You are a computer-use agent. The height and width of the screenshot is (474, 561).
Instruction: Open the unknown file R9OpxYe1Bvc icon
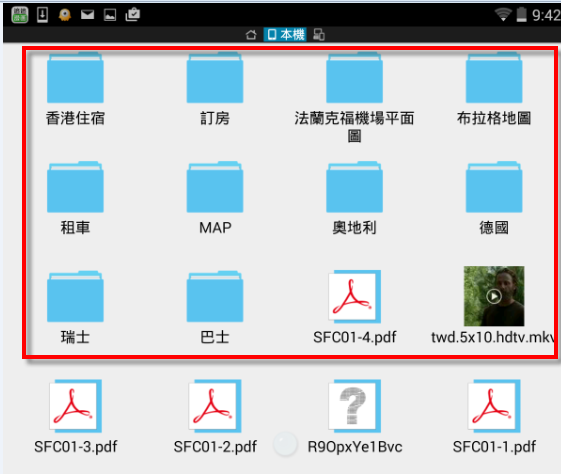pyautogui.click(x=354, y=406)
